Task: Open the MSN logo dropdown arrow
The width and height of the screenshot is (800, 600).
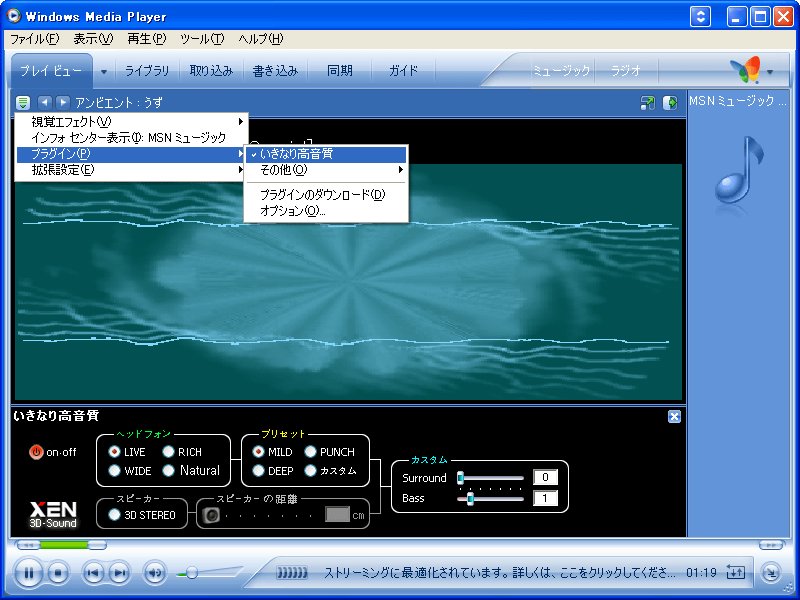Action: (x=770, y=72)
